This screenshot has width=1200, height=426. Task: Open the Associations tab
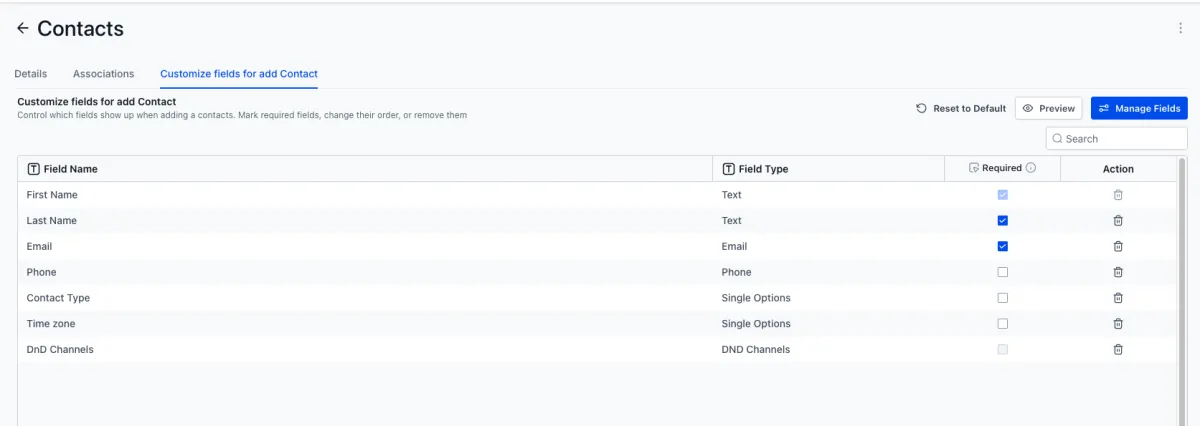click(x=104, y=74)
